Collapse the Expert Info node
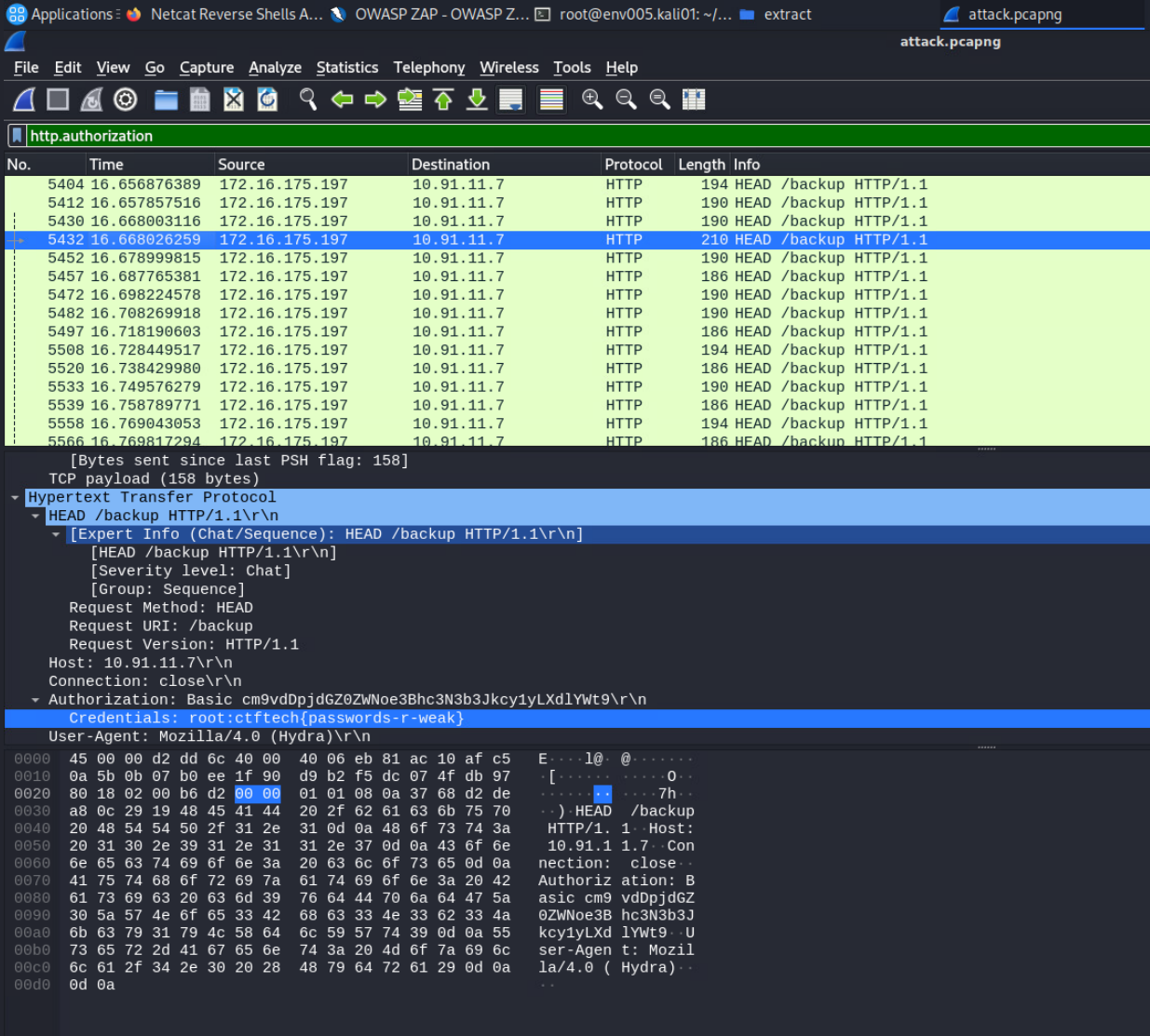The height and width of the screenshot is (1036, 1150). (56, 534)
